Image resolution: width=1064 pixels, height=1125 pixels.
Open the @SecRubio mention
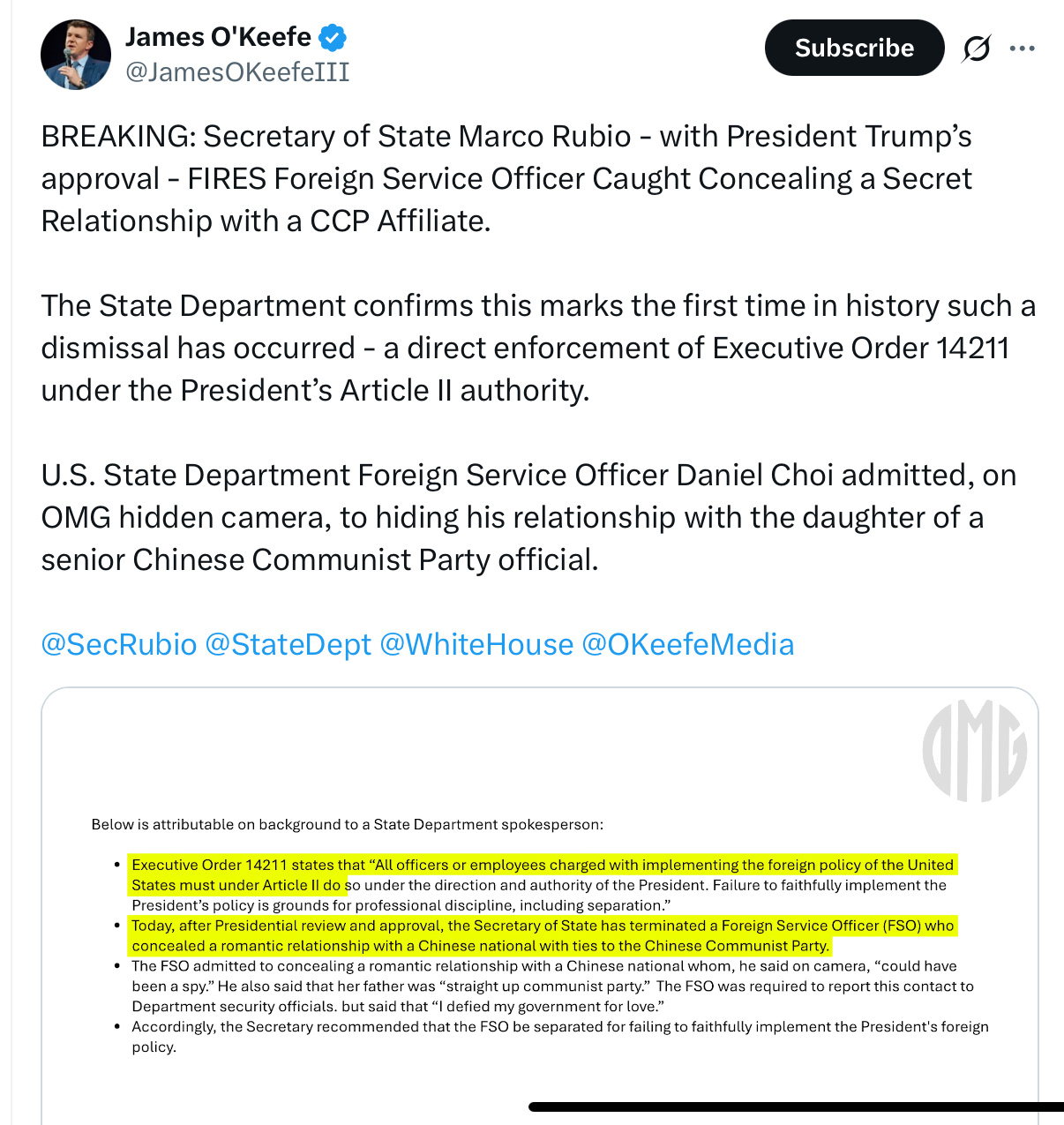(119, 644)
